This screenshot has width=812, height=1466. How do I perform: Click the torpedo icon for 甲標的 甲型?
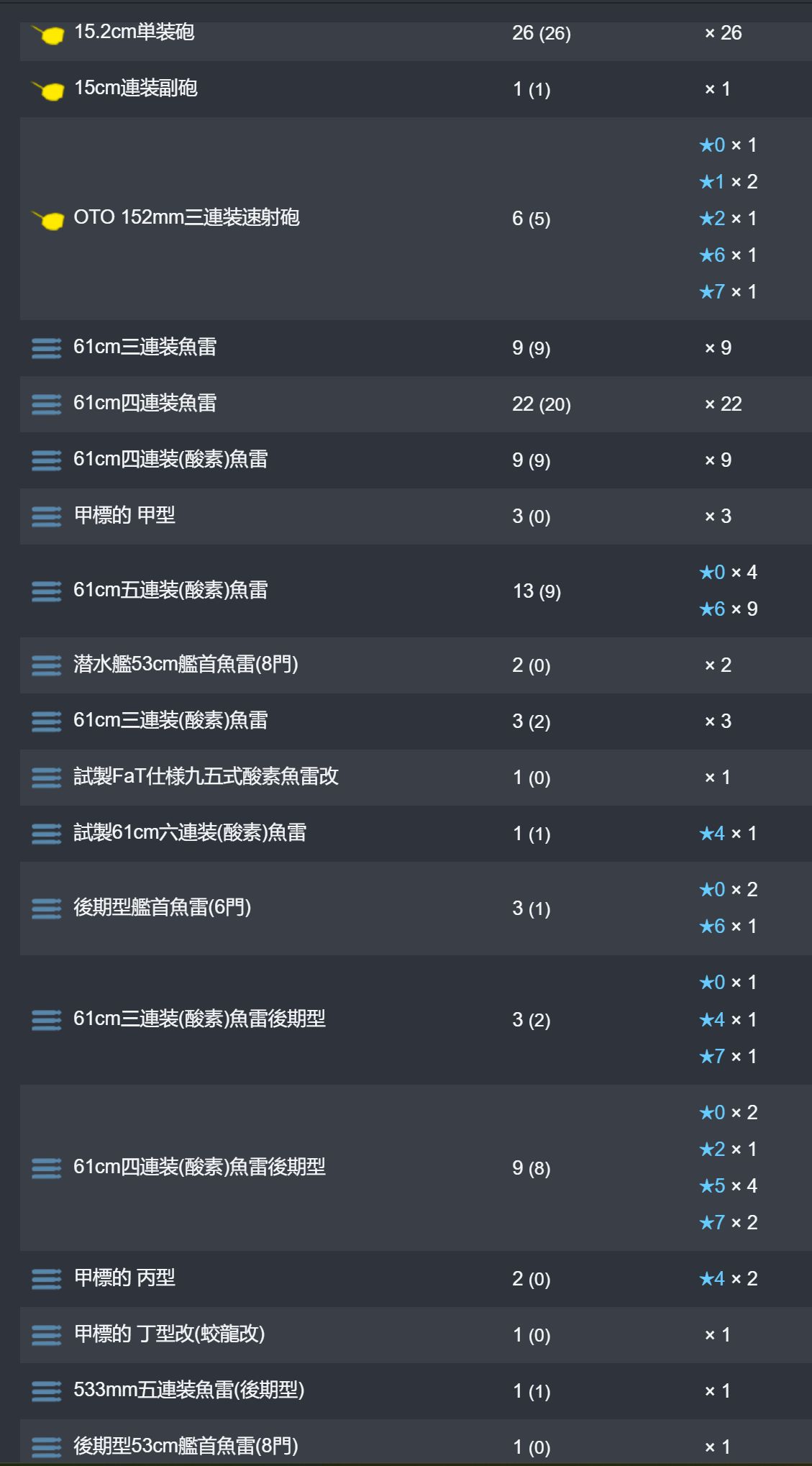[47, 516]
